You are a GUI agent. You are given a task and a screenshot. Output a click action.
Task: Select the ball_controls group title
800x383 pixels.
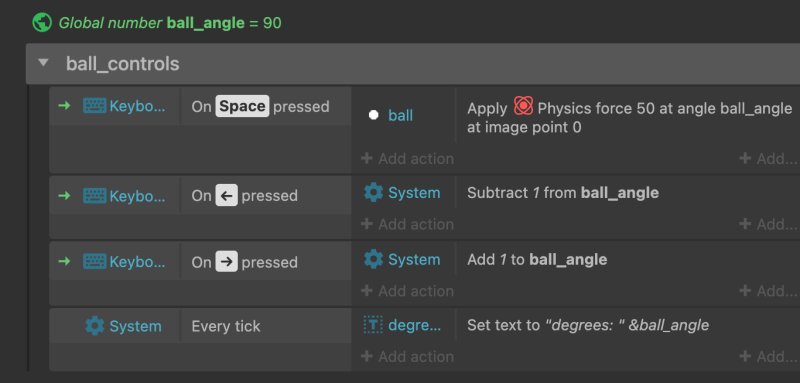(122, 64)
